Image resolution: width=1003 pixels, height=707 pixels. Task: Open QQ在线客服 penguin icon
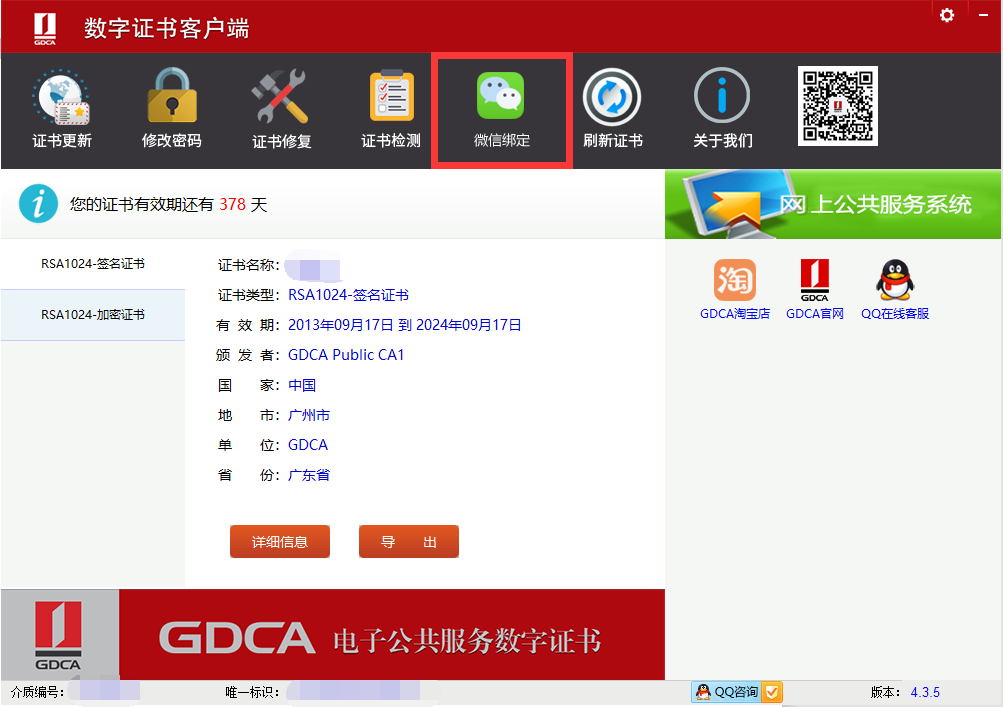[895, 280]
